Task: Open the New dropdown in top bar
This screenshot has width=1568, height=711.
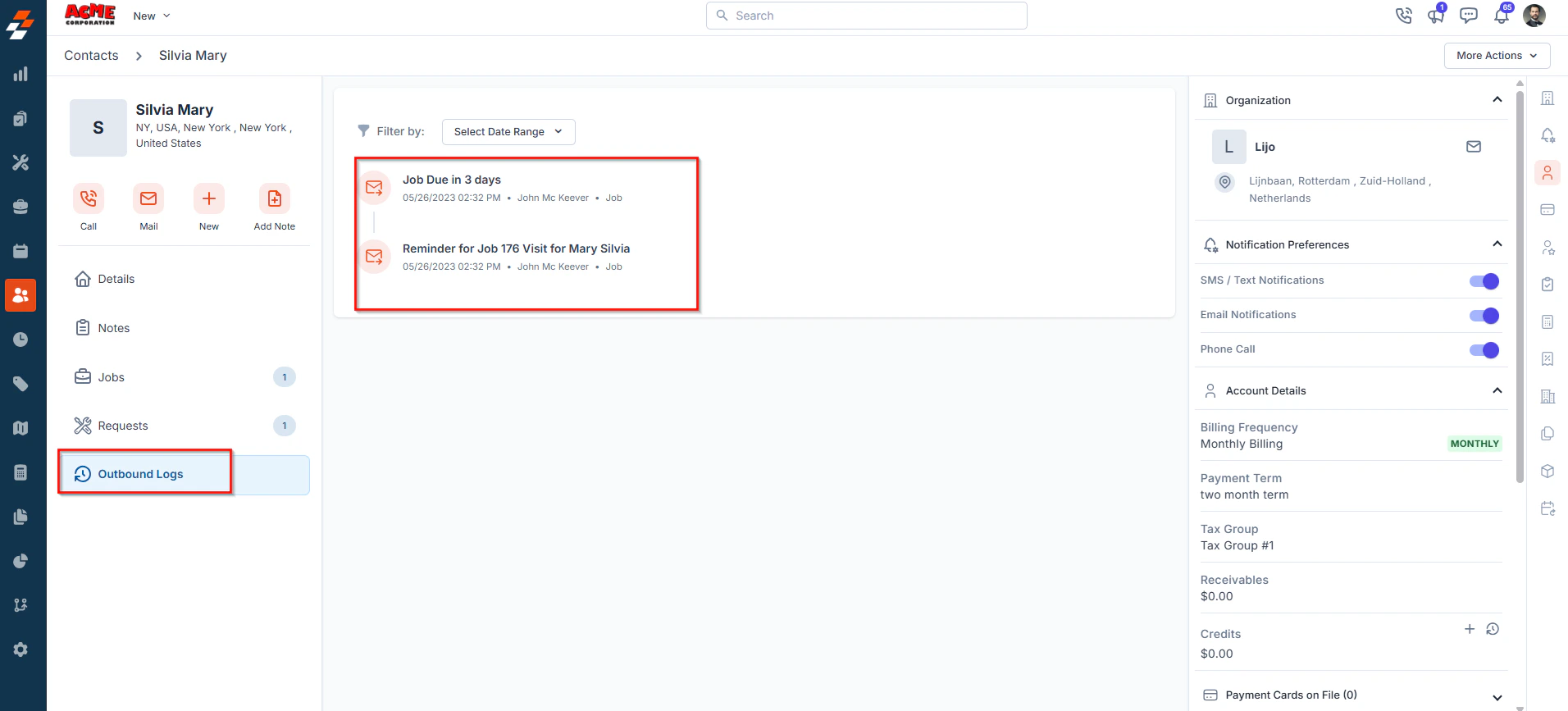Action: tap(152, 16)
